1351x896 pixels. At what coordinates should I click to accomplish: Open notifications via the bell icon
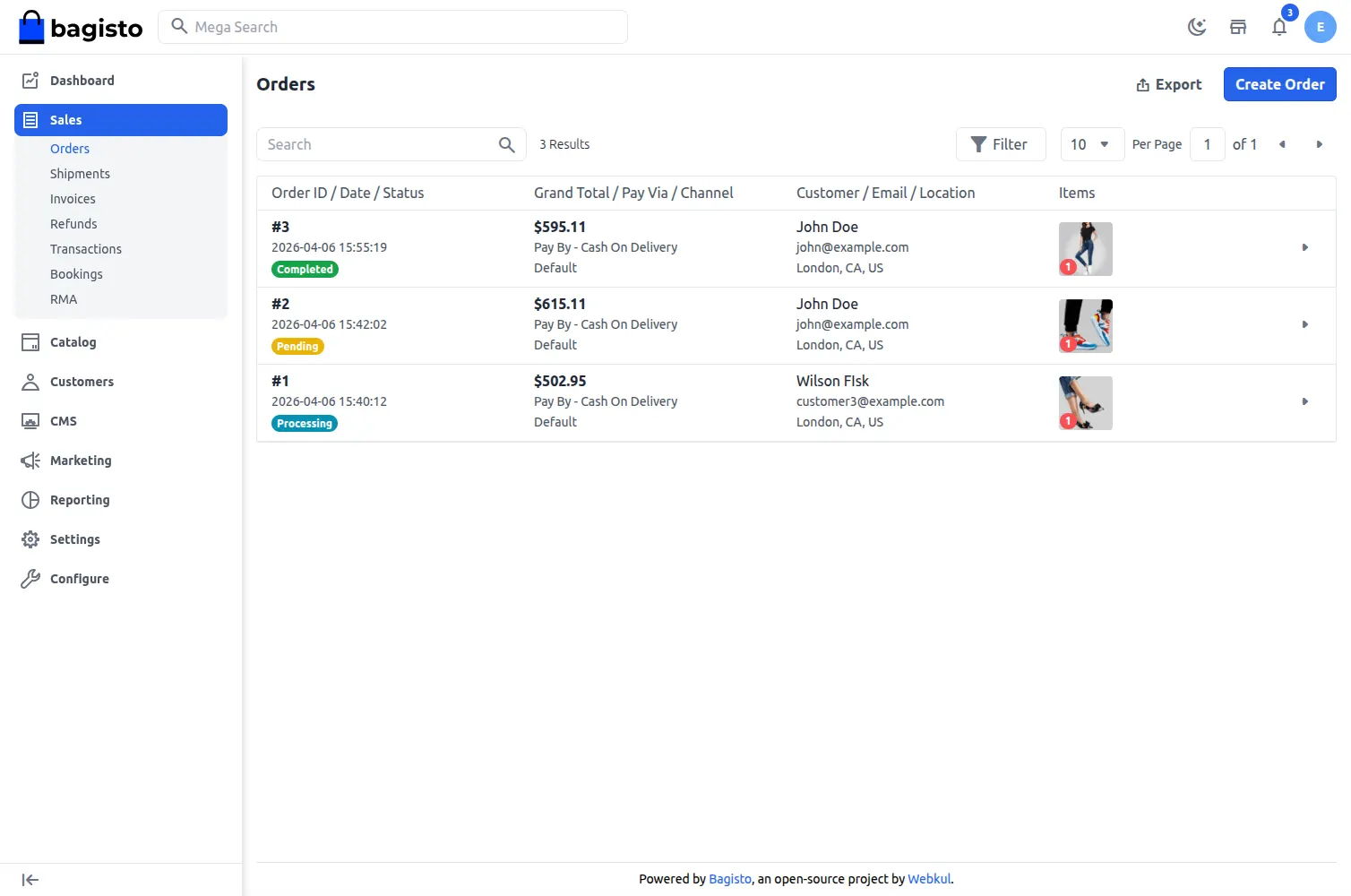[1279, 28]
